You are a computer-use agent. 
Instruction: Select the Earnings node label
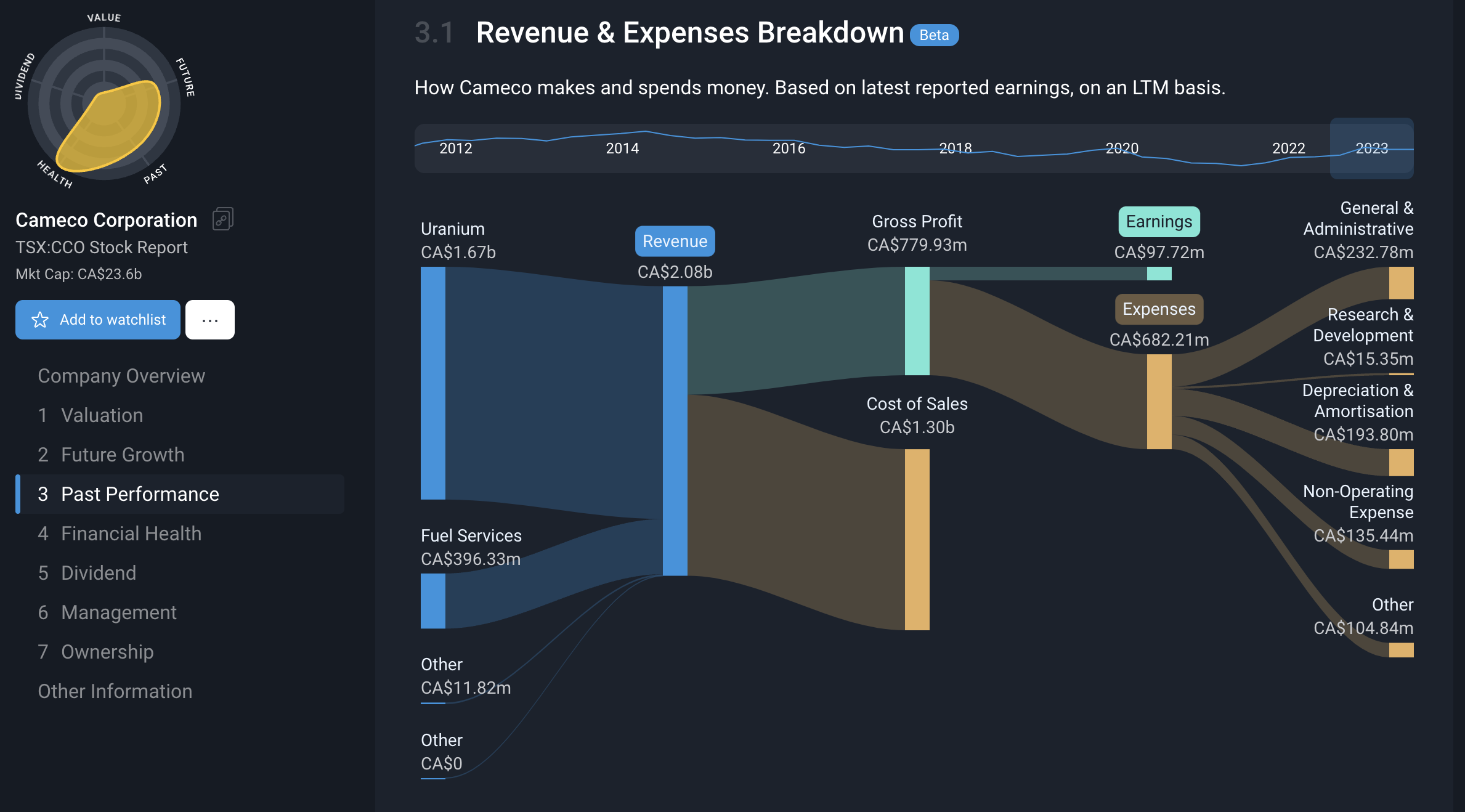(1158, 222)
